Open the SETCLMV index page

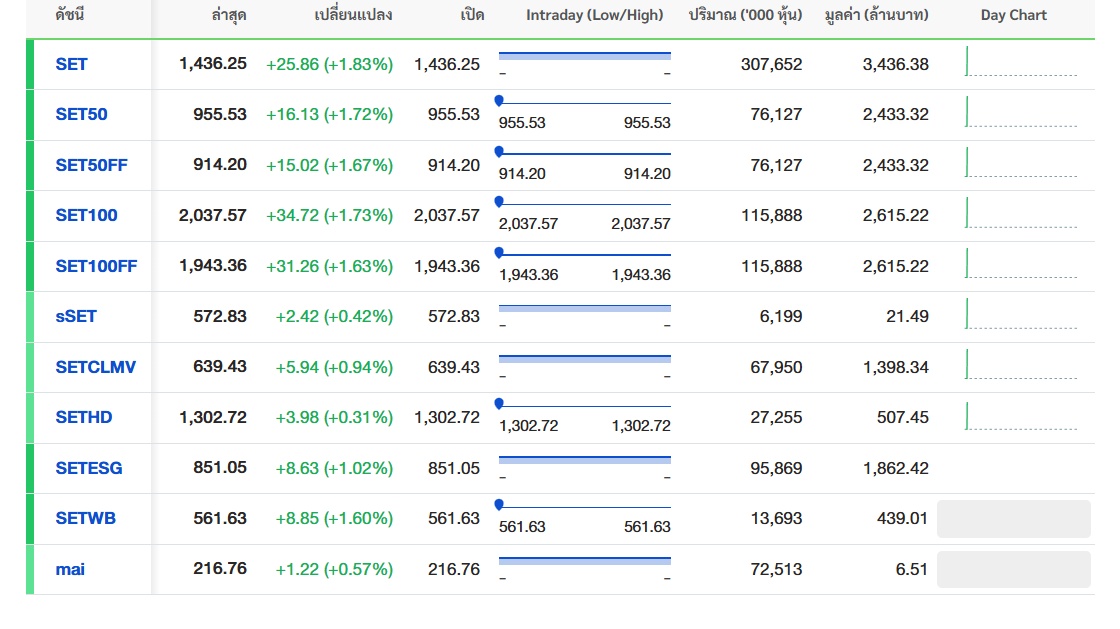pos(95,367)
